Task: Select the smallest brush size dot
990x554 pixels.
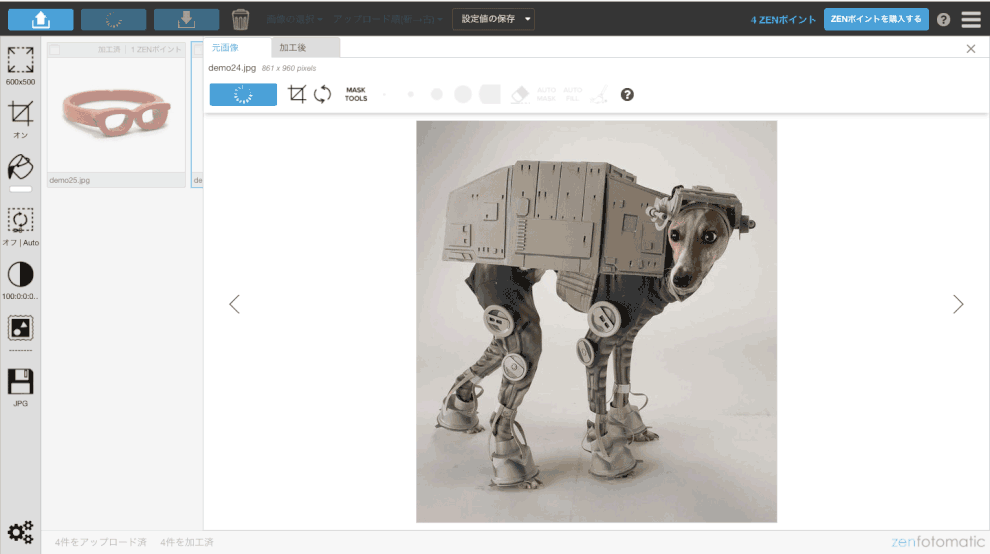Action: [385, 95]
